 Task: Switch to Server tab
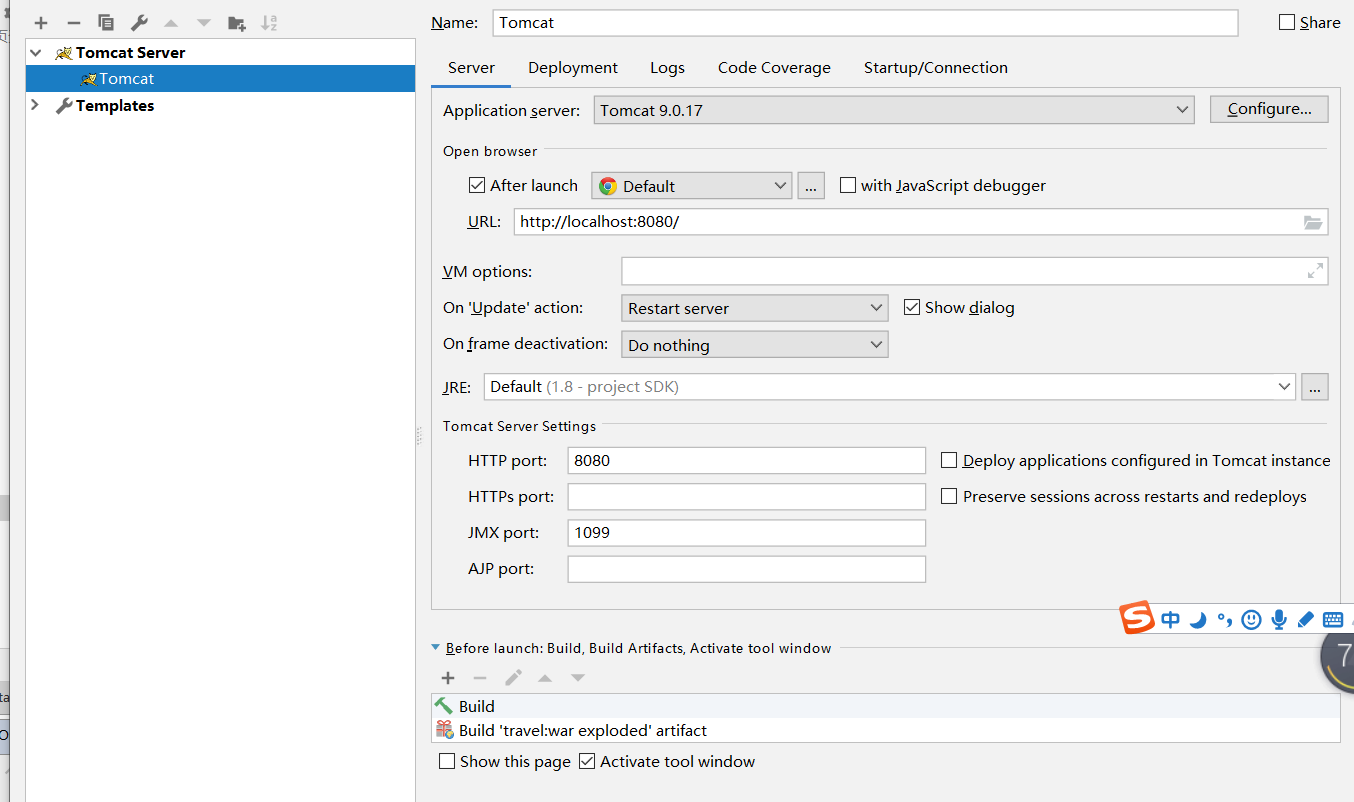471,68
